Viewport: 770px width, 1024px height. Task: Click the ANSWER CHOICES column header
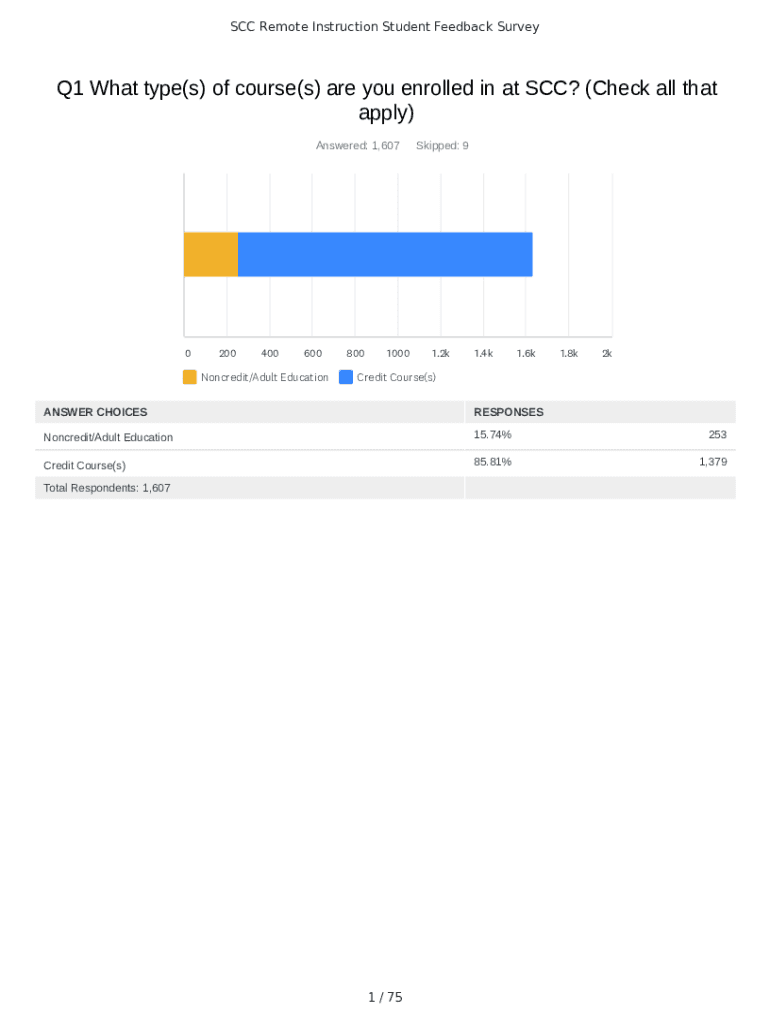(95, 412)
